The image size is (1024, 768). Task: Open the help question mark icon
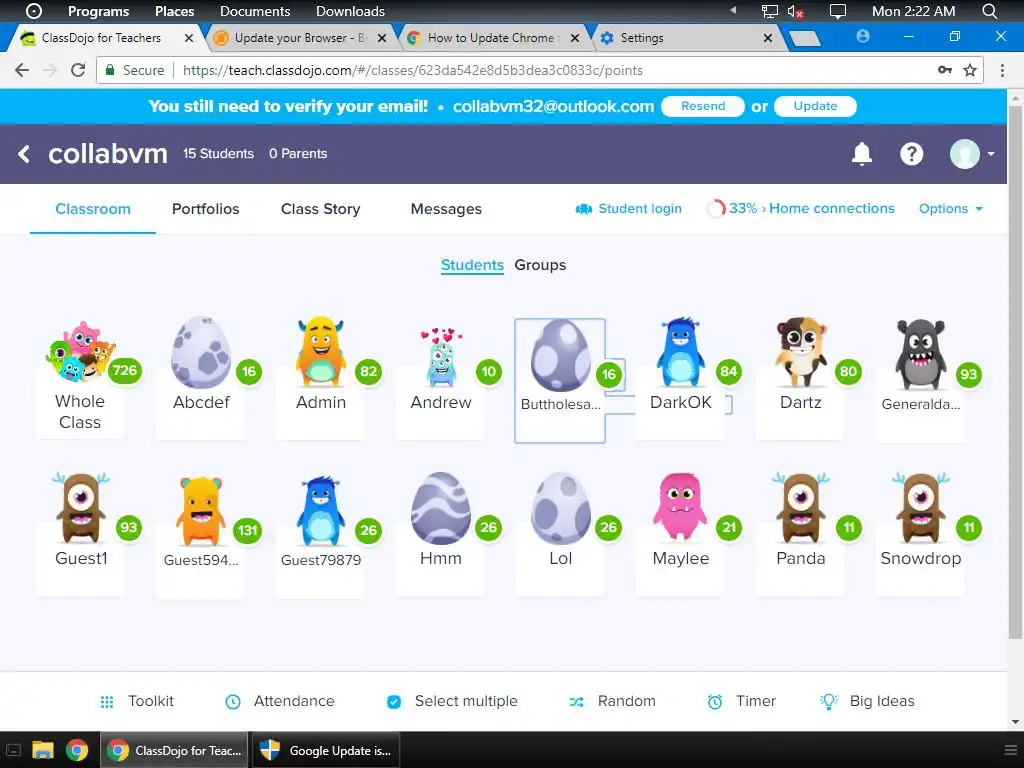(x=912, y=154)
